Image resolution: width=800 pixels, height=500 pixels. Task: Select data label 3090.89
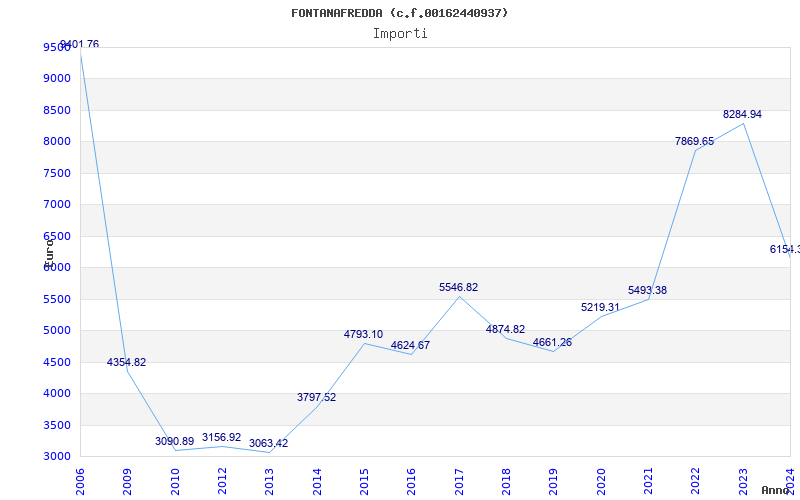click(x=174, y=441)
